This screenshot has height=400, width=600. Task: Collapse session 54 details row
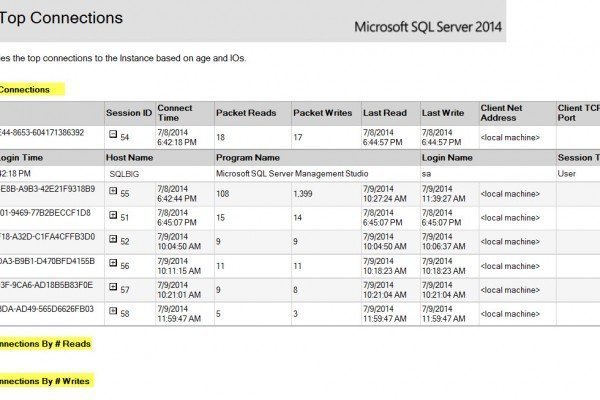(x=113, y=134)
